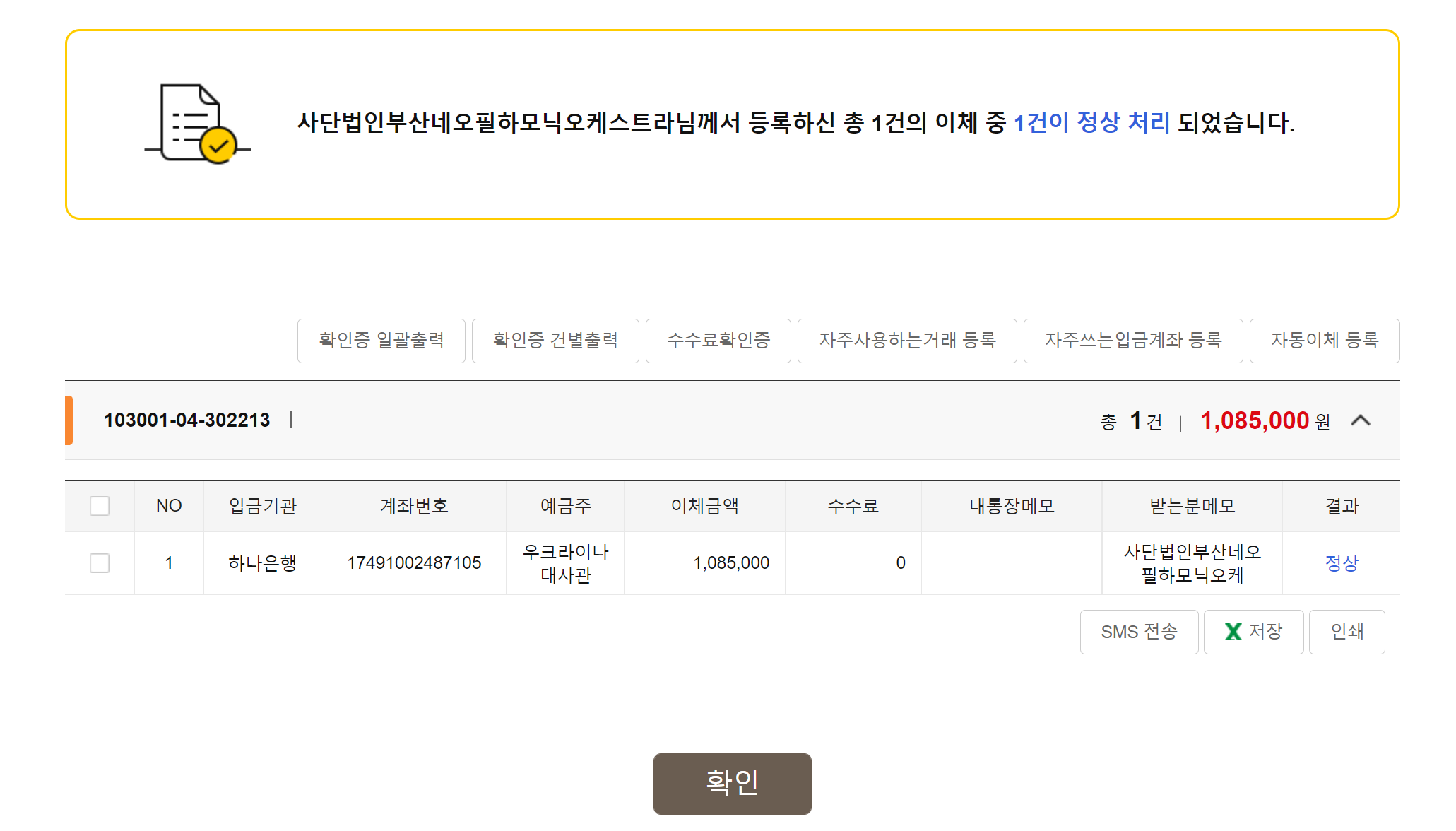Click 자동이체 등록 button

point(1324,341)
